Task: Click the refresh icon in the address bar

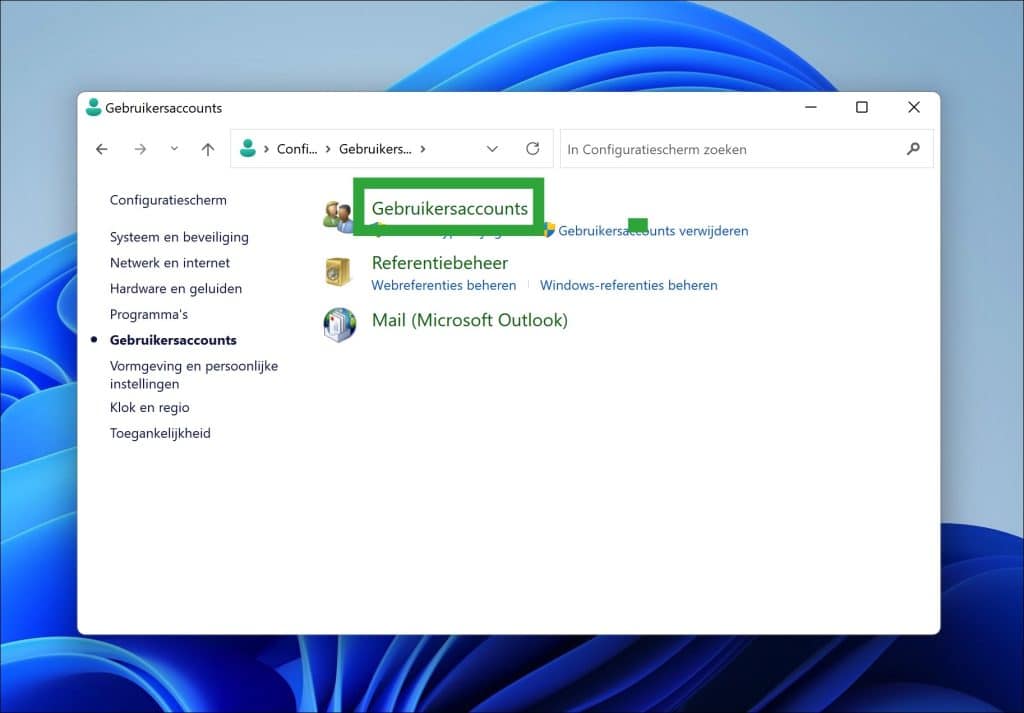Action: click(x=532, y=148)
